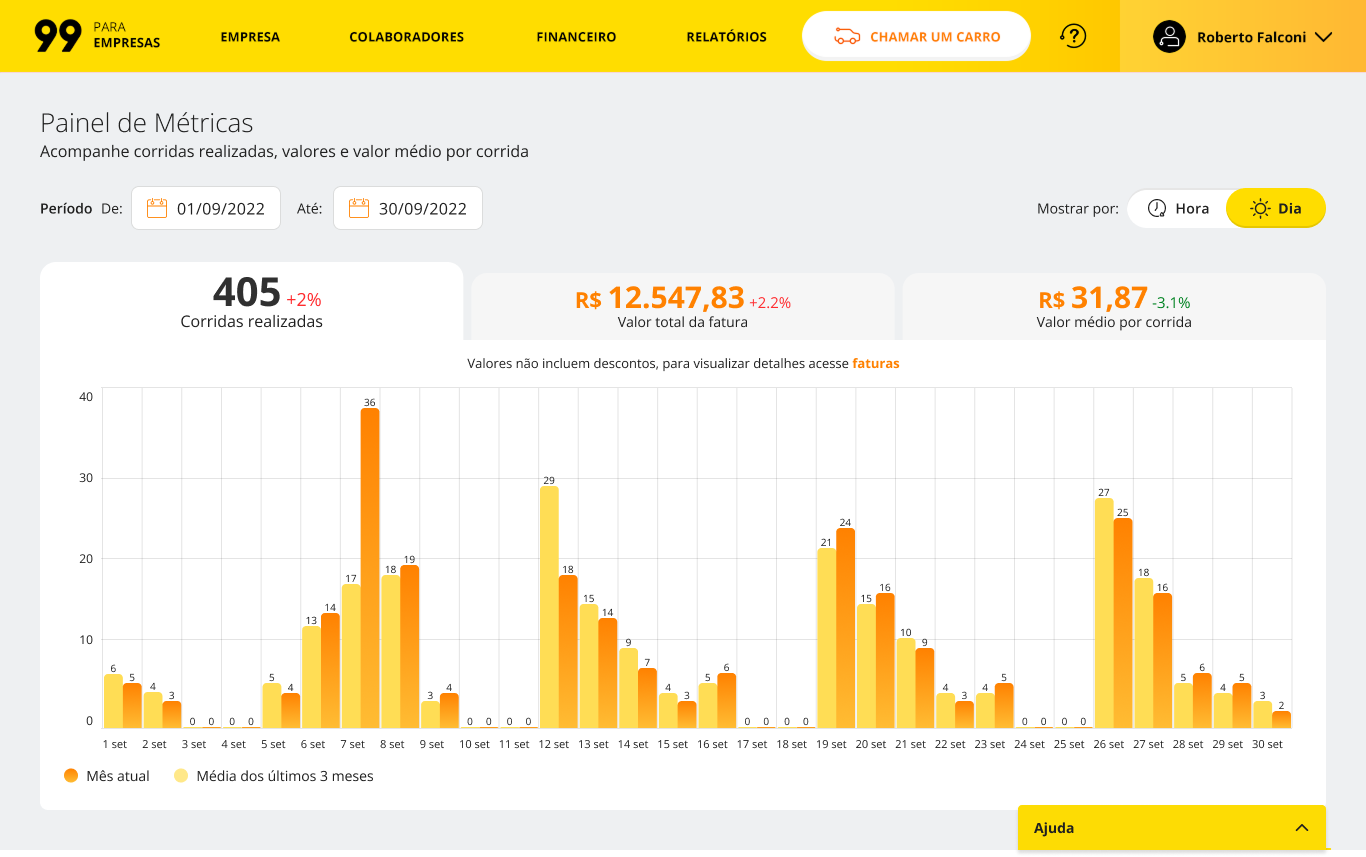
Task: Expand the Roberto Falconi account dropdown
Action: [1323, 37]
